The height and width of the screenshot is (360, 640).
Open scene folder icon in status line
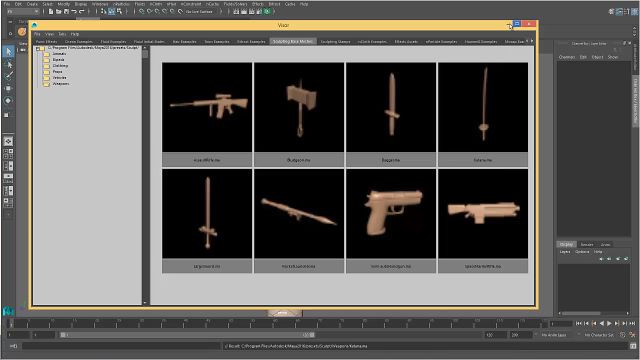(x=59, y=11)
